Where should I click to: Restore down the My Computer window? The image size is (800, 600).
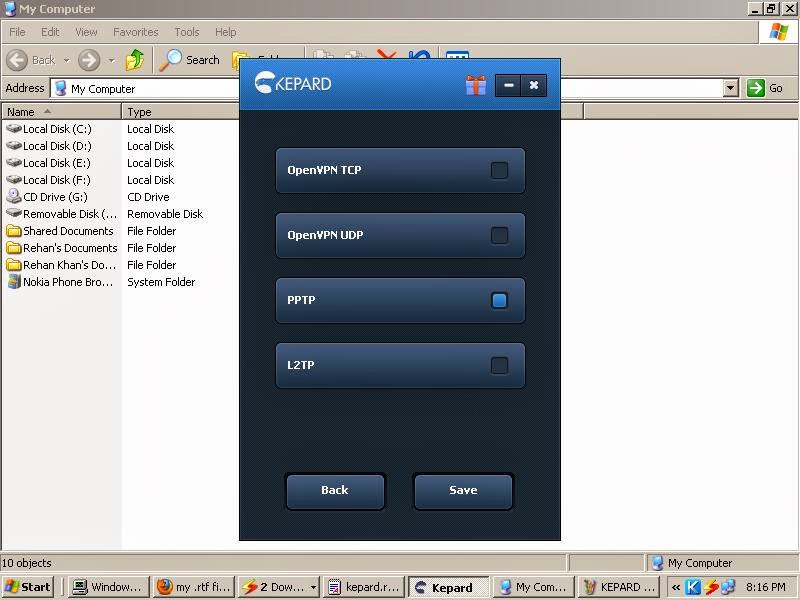(x=771, y=9)
